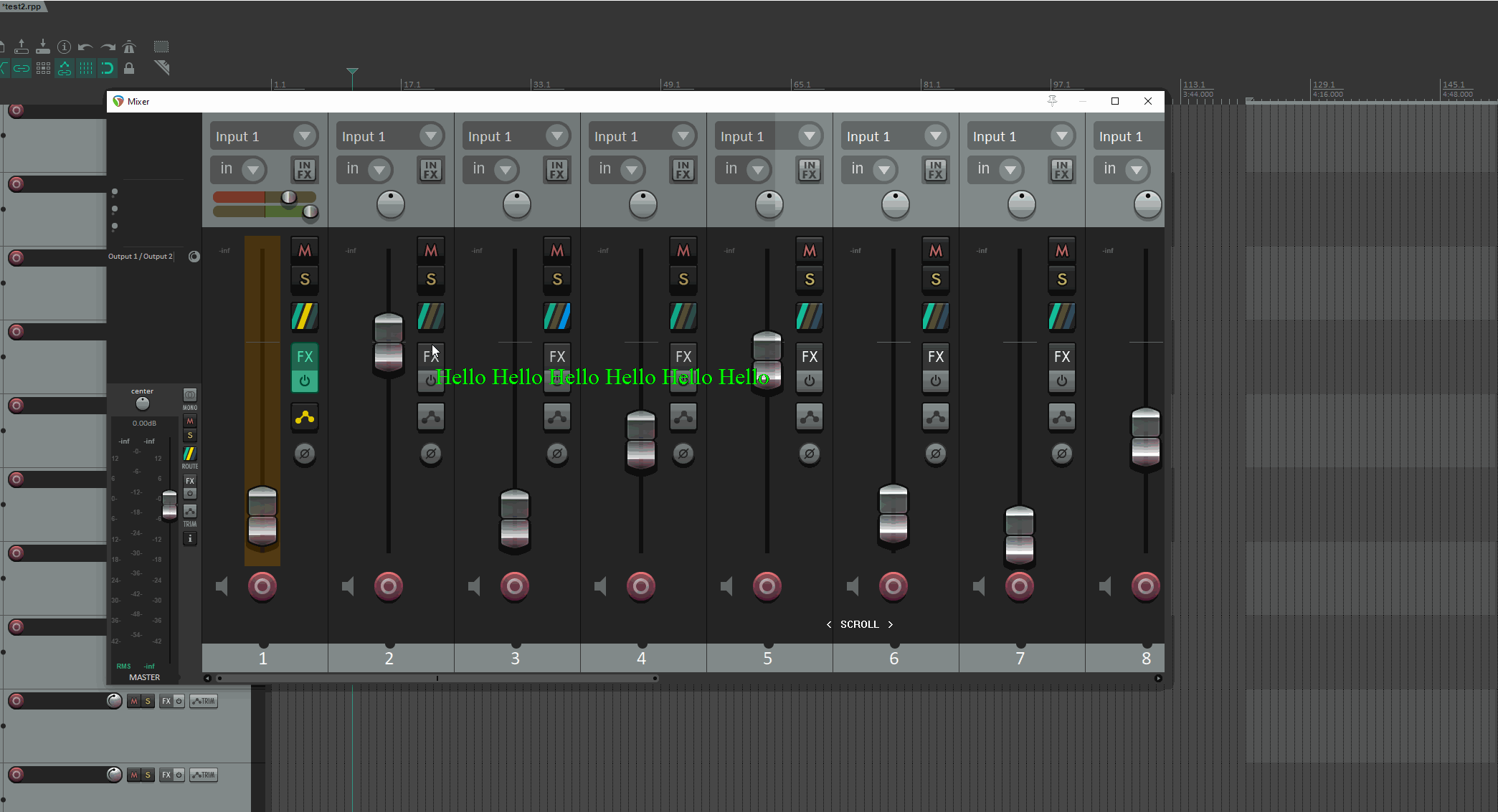The width and height of the screenshot is (1498, 812).
Task: Toggle record monitoring speaker on track 3
Action: 475,587
